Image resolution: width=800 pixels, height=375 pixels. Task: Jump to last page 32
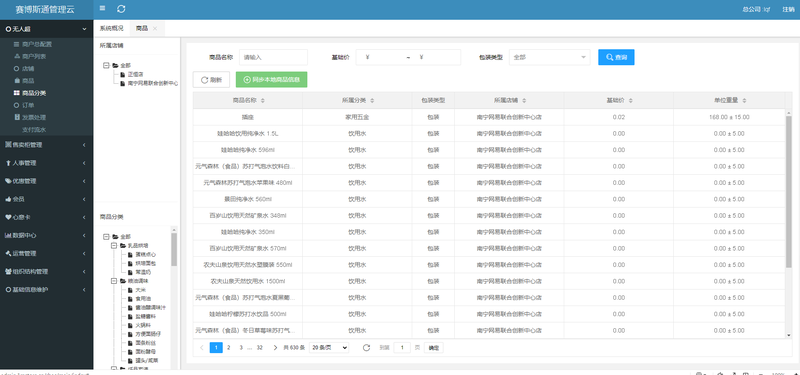point(260,348)
